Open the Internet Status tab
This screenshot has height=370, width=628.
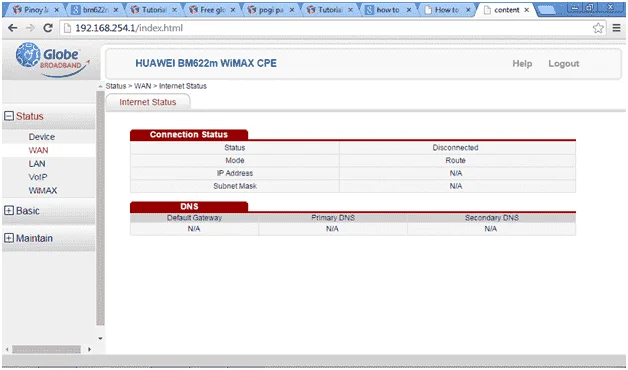[x=148, y=102]
